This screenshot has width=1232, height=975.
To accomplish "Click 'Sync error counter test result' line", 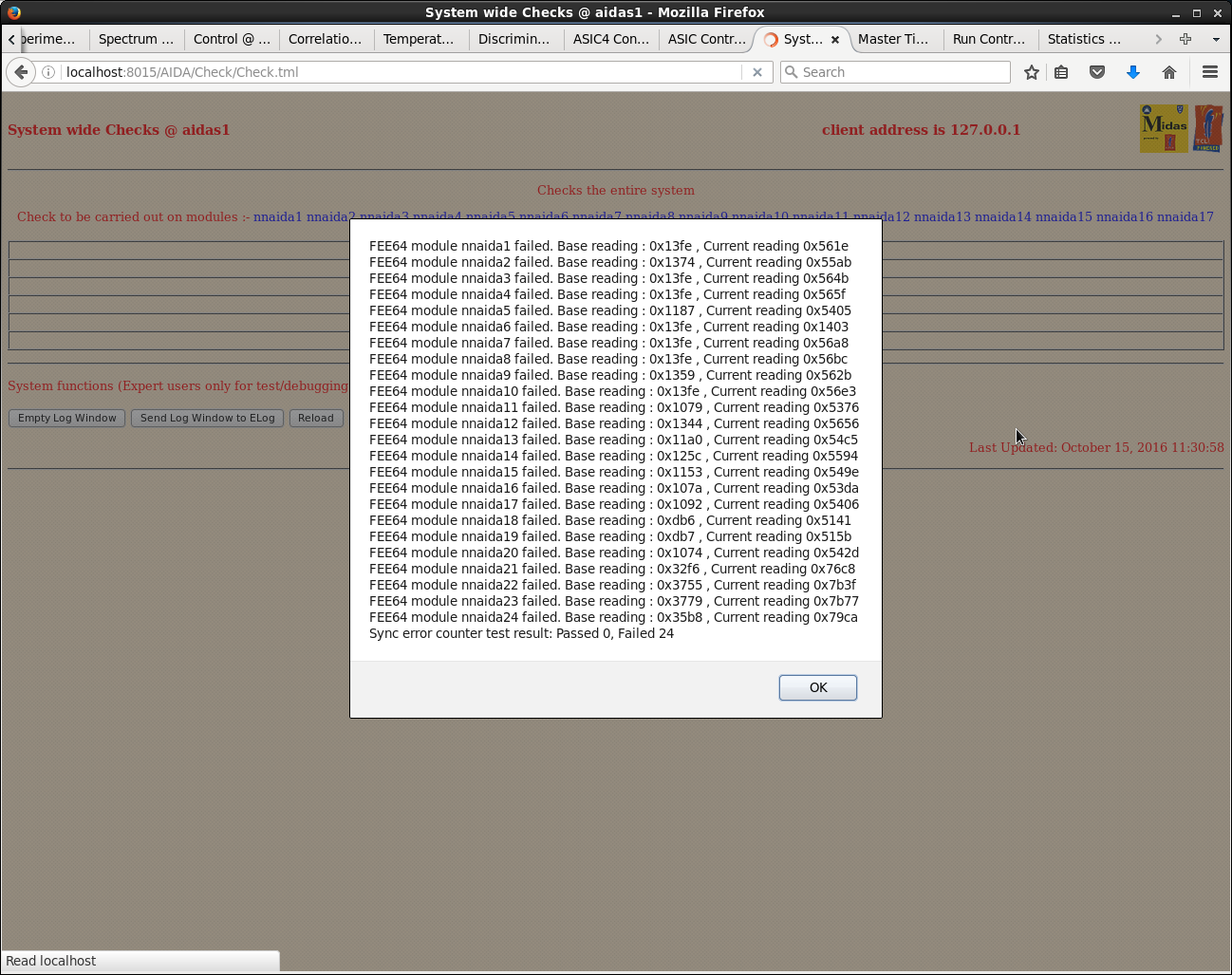I will [x=521, y=633].
